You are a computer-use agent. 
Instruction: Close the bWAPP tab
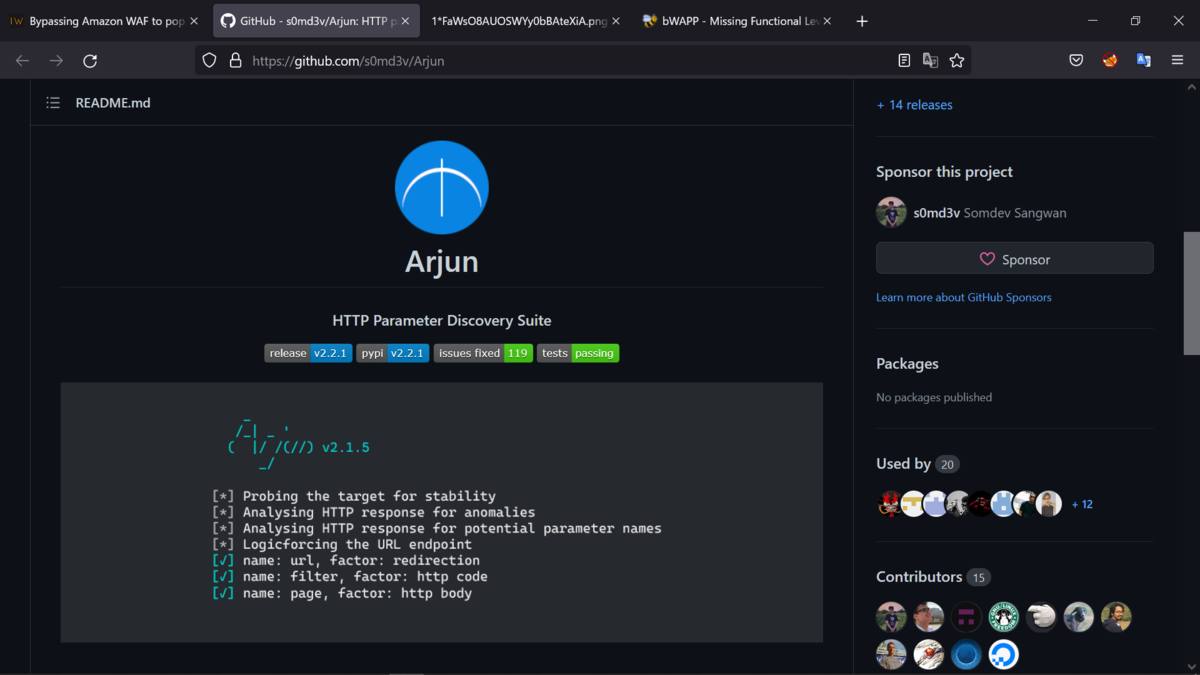tap(828, 21)
